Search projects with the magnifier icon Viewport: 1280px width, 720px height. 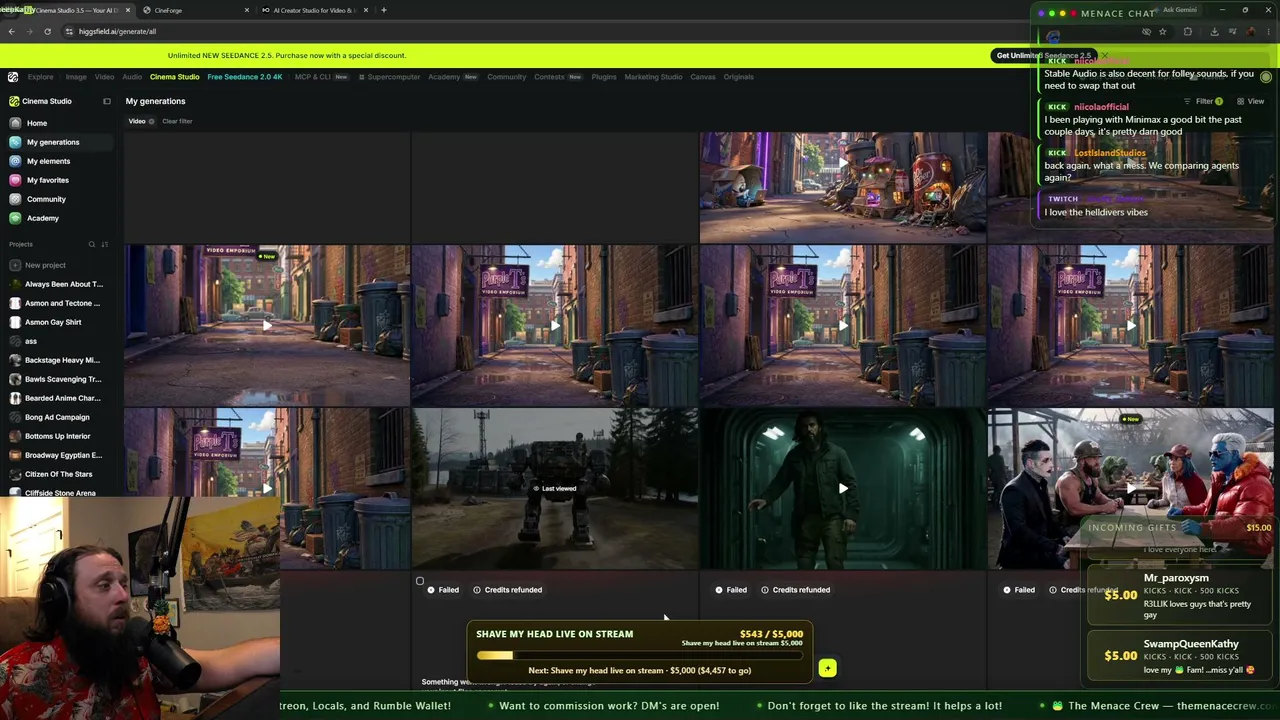92,244
